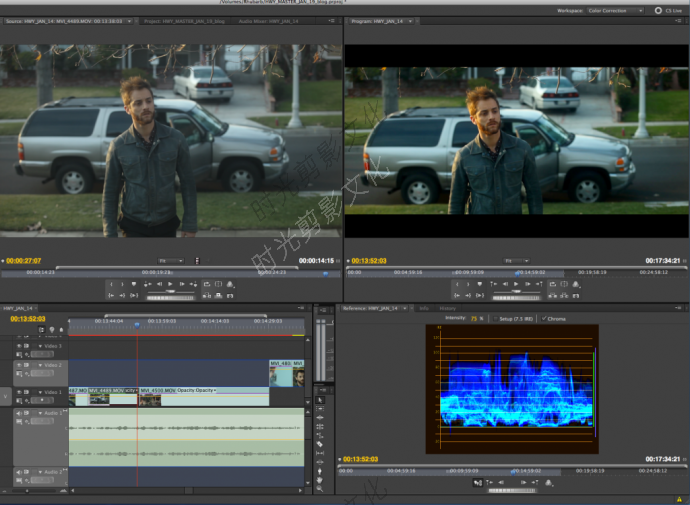690x505 pixels.
Task: Set unnumbered marker in Source monitor
Action: tap(134, 284)
